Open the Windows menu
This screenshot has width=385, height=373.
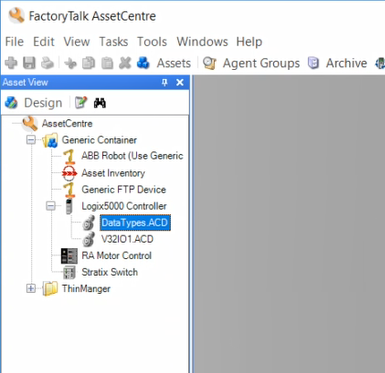202,42
